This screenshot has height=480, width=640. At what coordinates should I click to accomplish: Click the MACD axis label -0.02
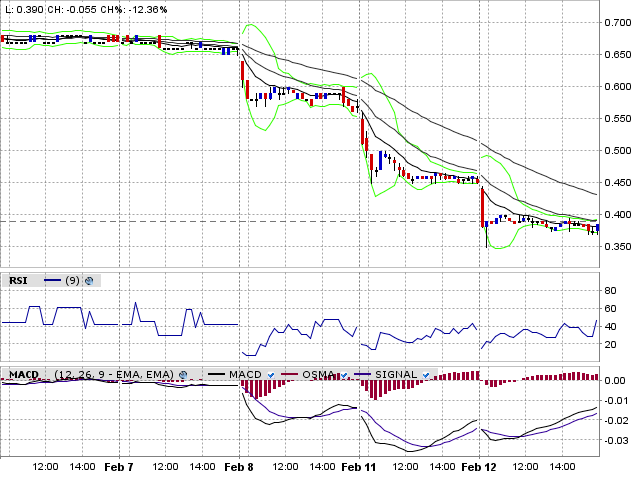click(615, 420)
